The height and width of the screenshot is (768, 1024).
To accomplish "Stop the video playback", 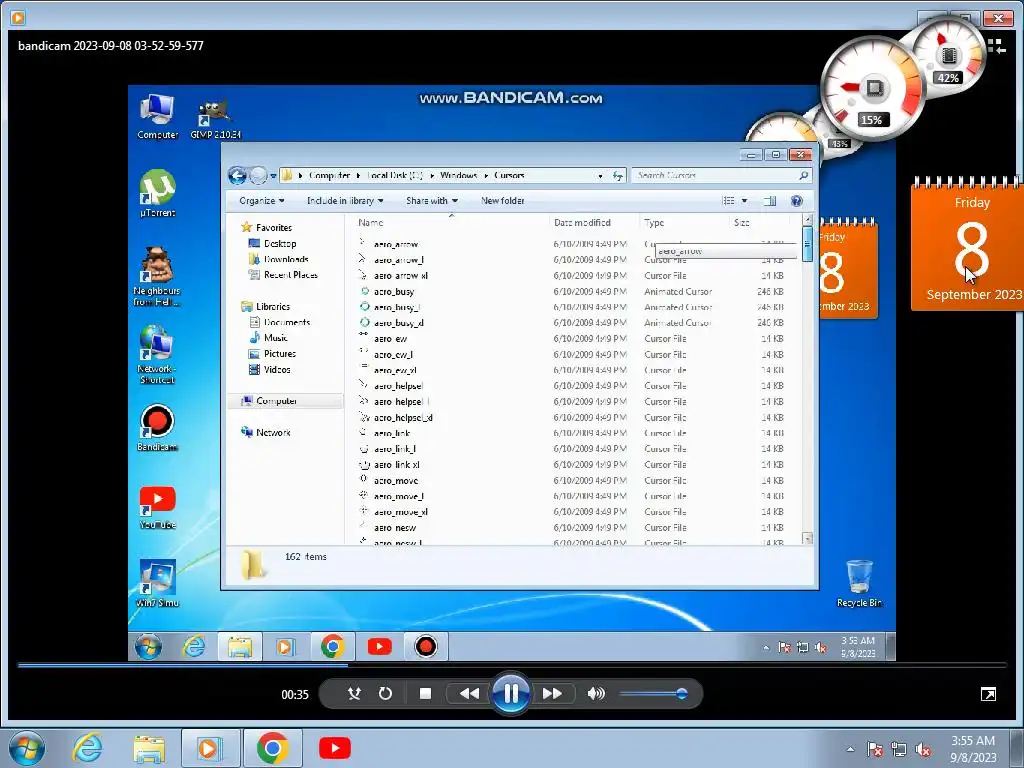I will (425, 694).
